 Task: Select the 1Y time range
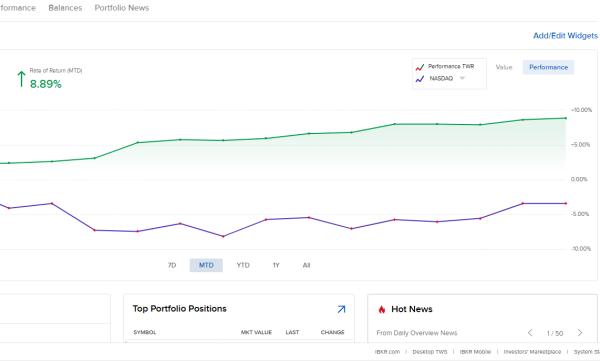[x=276, y=265]
